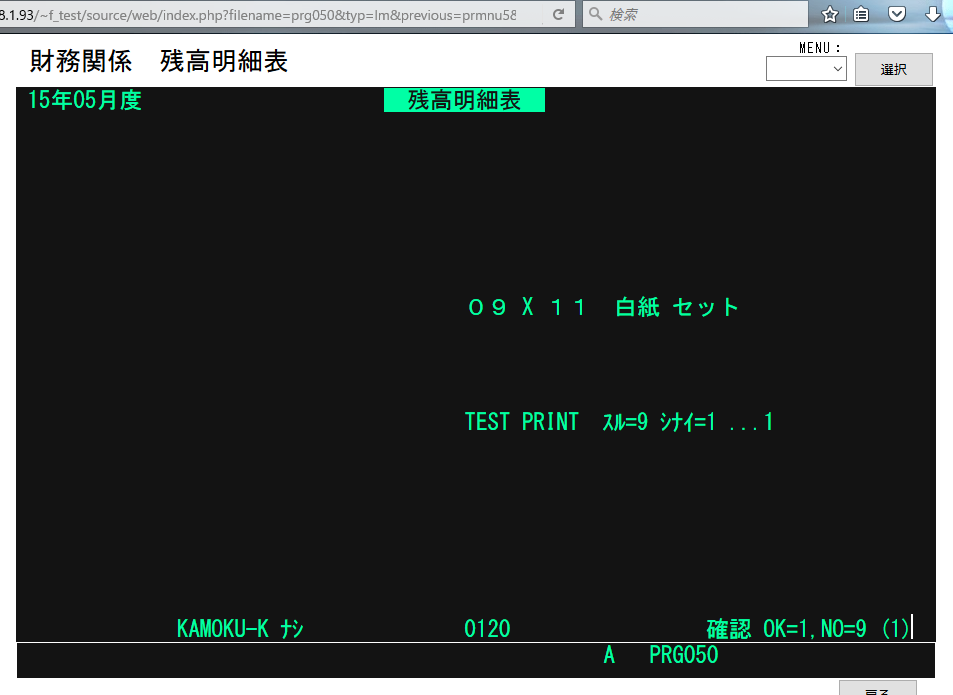Click the 0120 code on terminal
953x695 pixels.
[487, 629]
